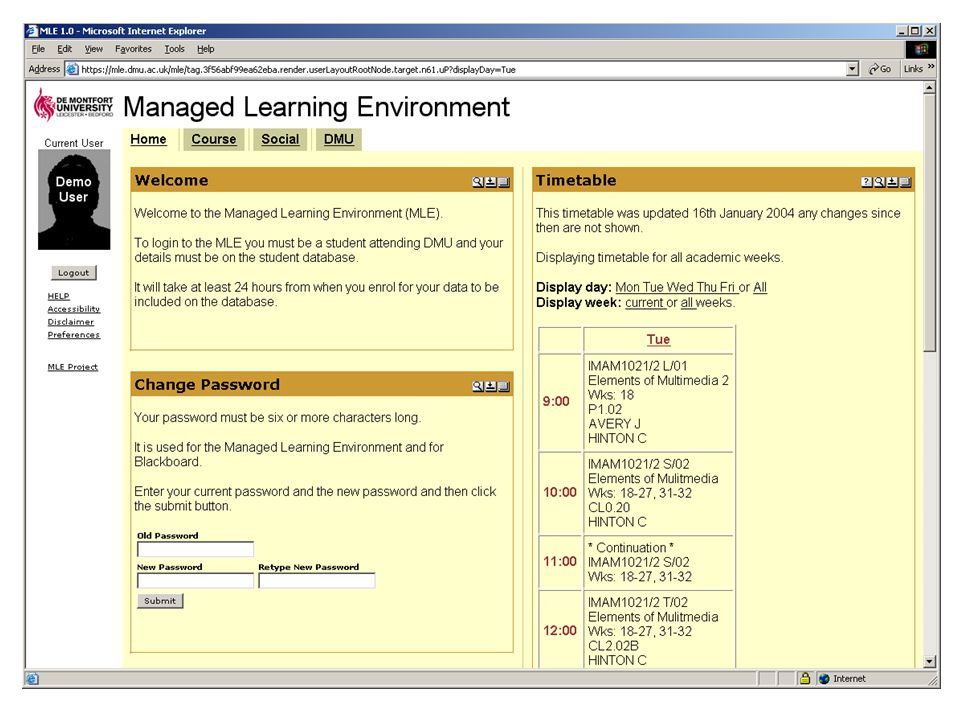
Task: Click the down-arrow minimize icon on Welcome panel
Action: pos(490,182)
